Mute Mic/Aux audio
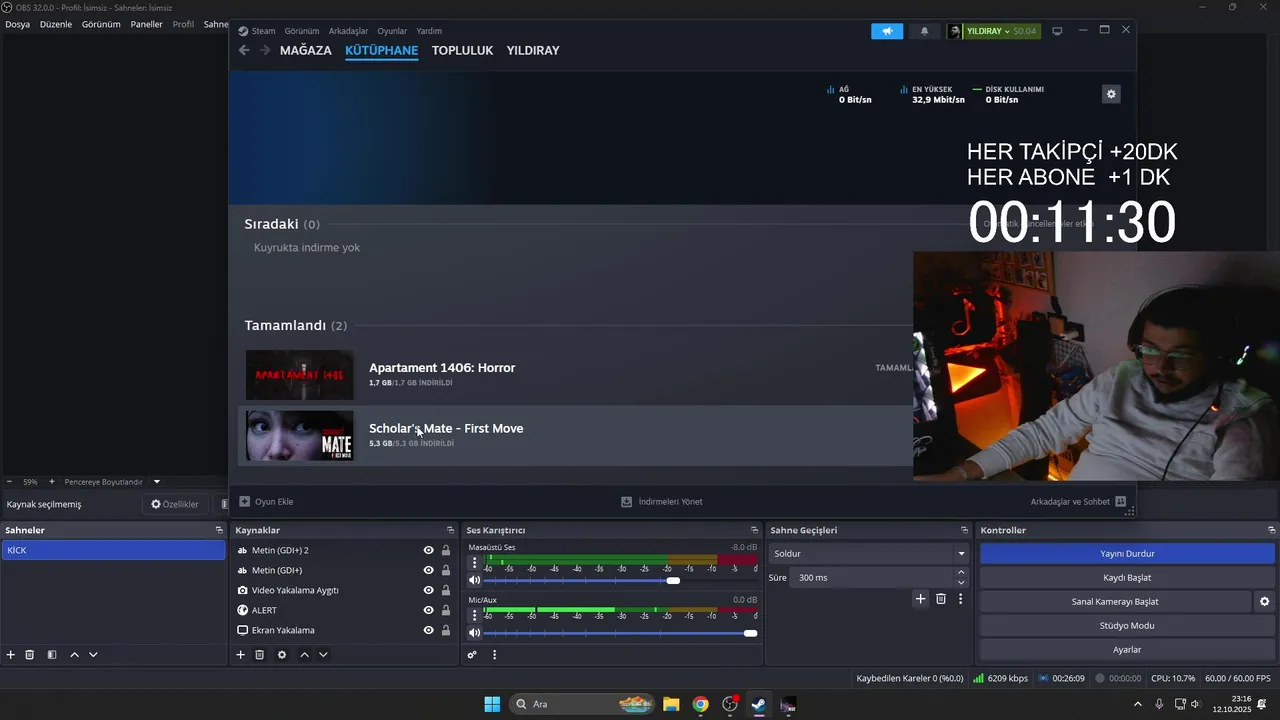1280x720 pixels. click(475, 633)
